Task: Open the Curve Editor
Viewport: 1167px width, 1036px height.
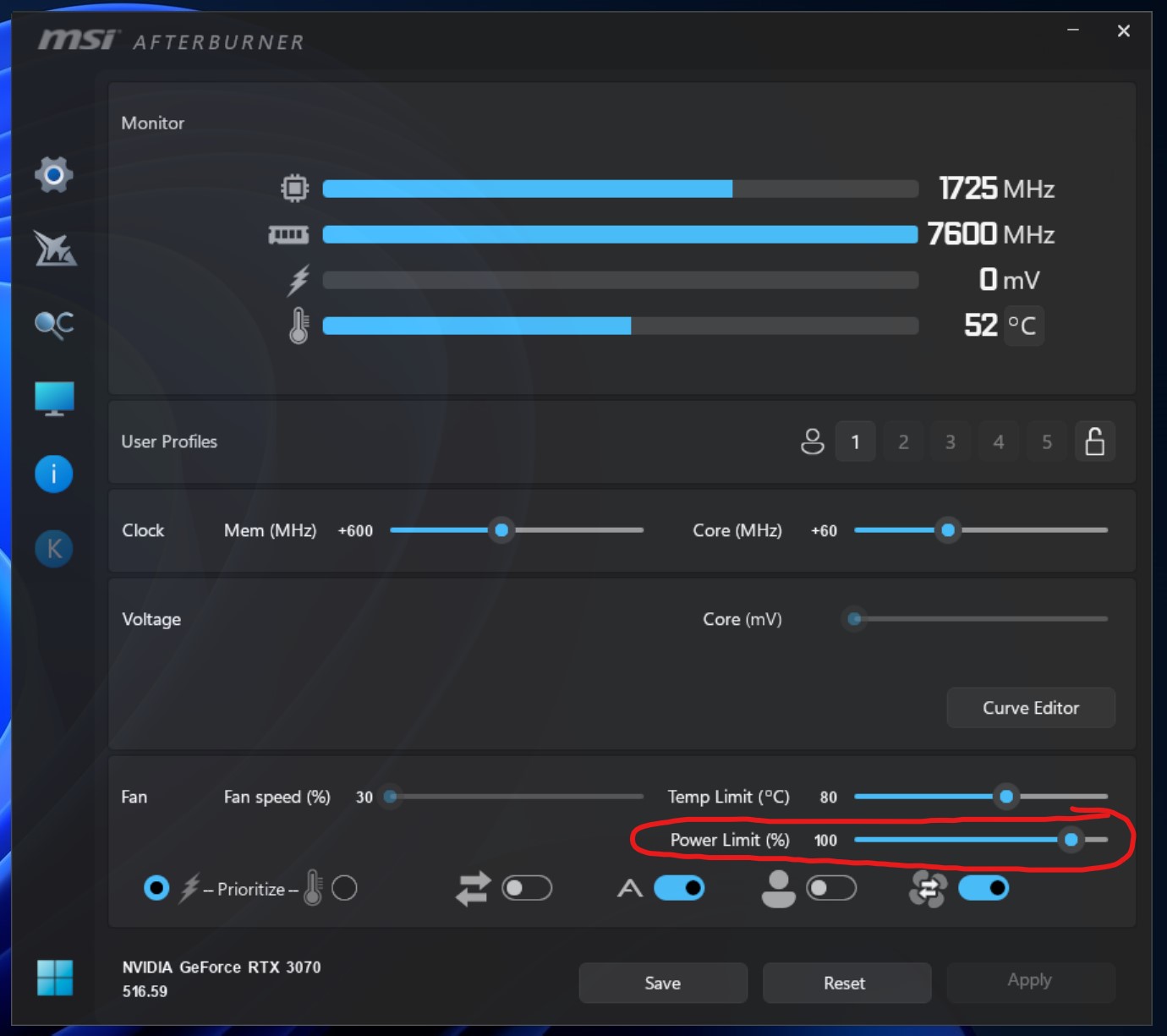Action: click(1030, 708)
